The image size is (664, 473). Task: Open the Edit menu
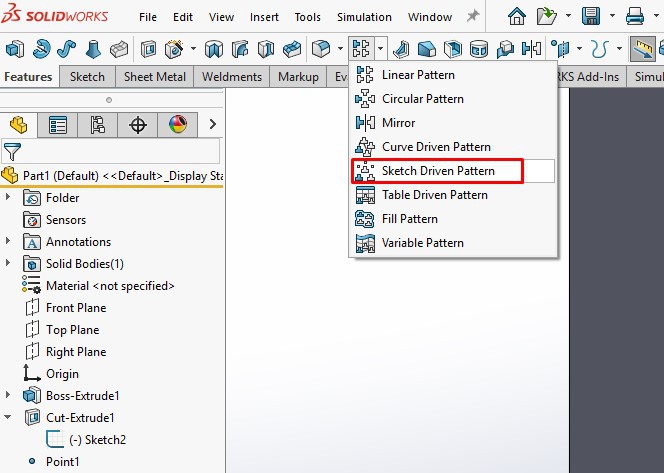[x=183, y=17]
